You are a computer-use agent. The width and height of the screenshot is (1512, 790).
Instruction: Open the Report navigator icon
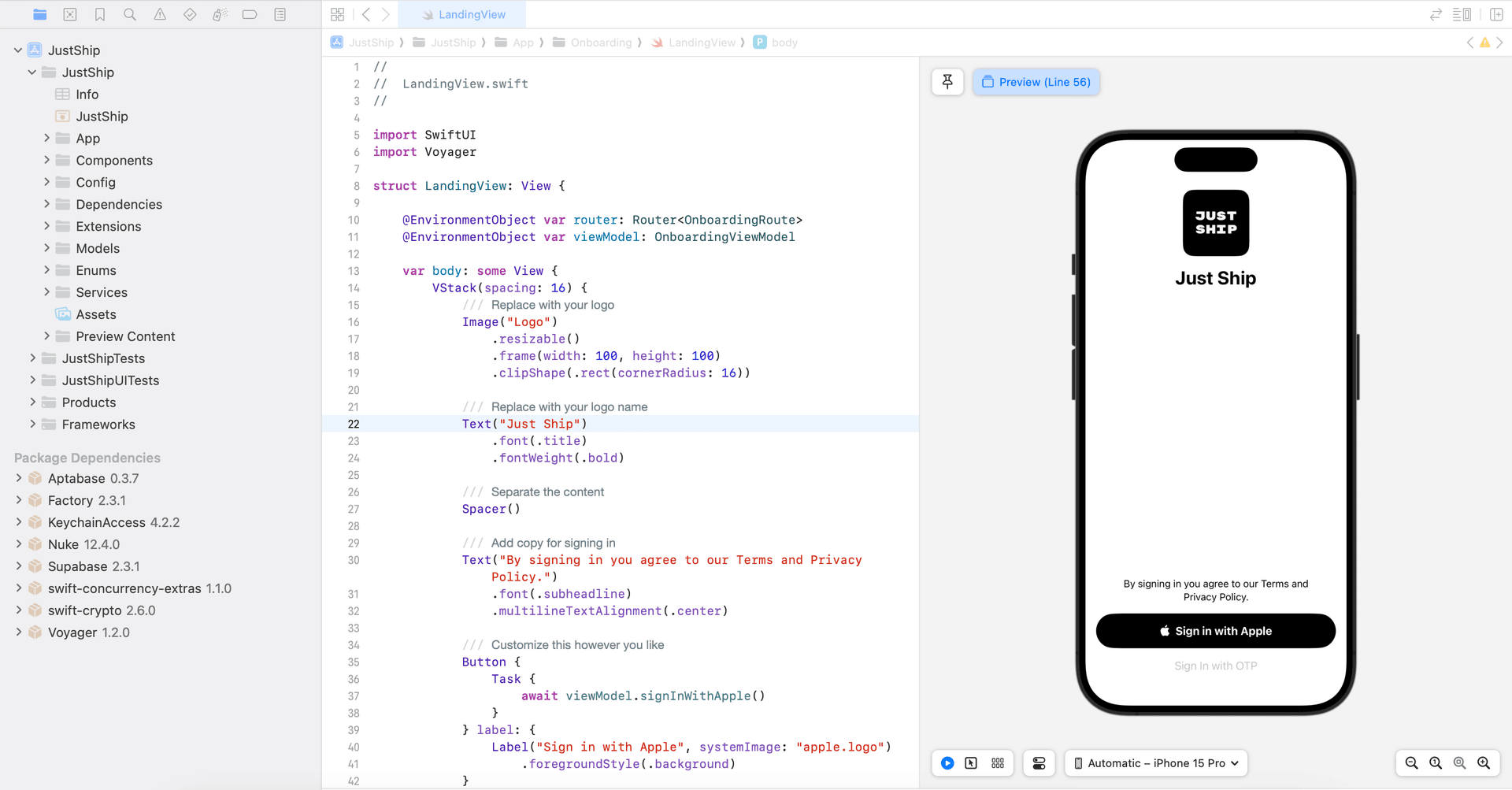click(280, 14)
